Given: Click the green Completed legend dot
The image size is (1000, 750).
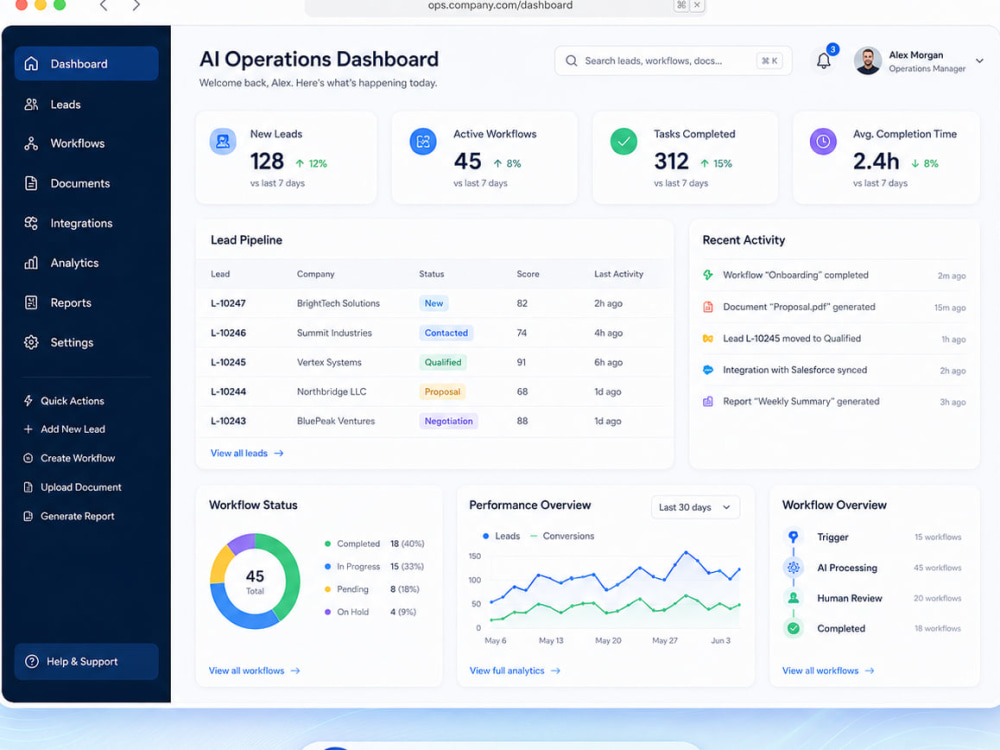Looking at the screenshot, I should point(327,543).
